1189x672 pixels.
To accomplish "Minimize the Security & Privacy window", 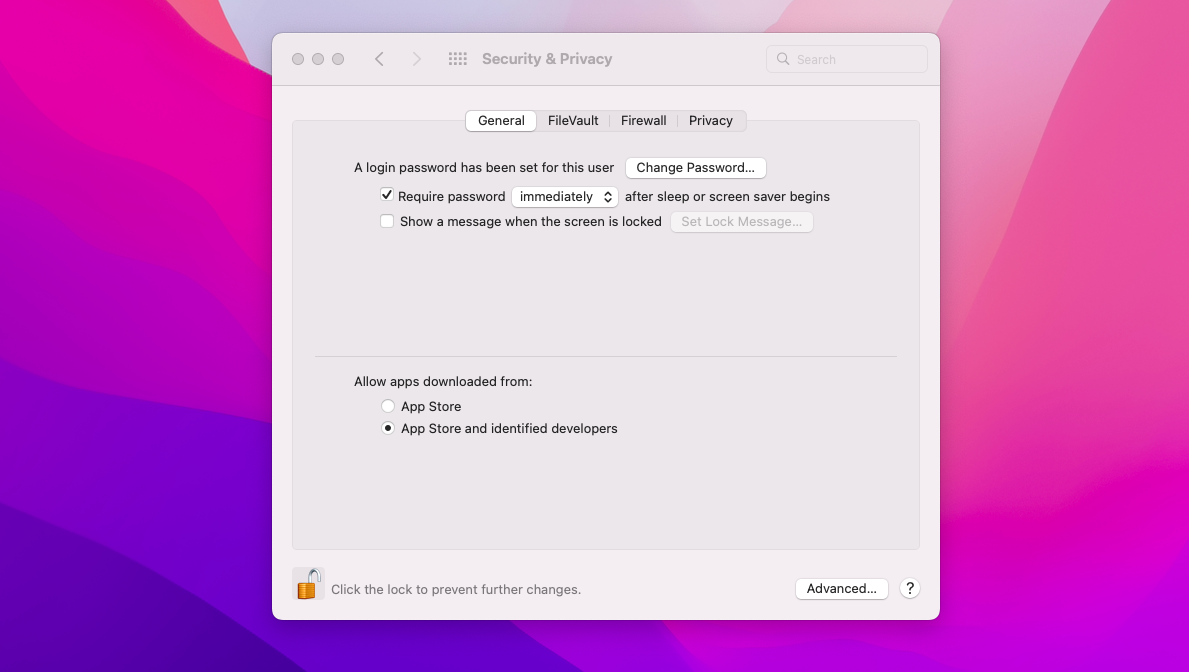I will (318, 58).
